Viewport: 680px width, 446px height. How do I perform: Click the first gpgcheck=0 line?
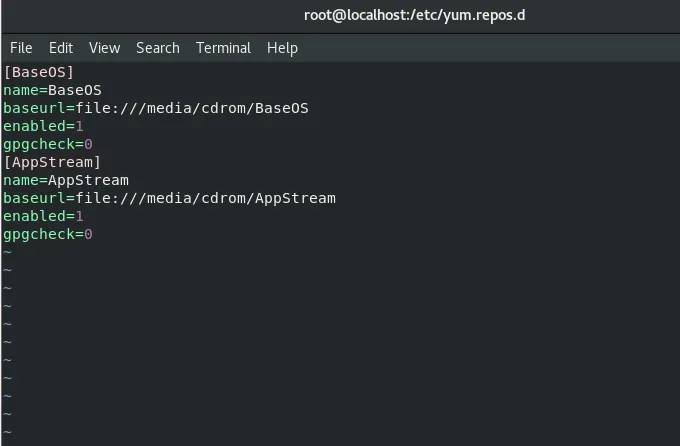point(48,144)
